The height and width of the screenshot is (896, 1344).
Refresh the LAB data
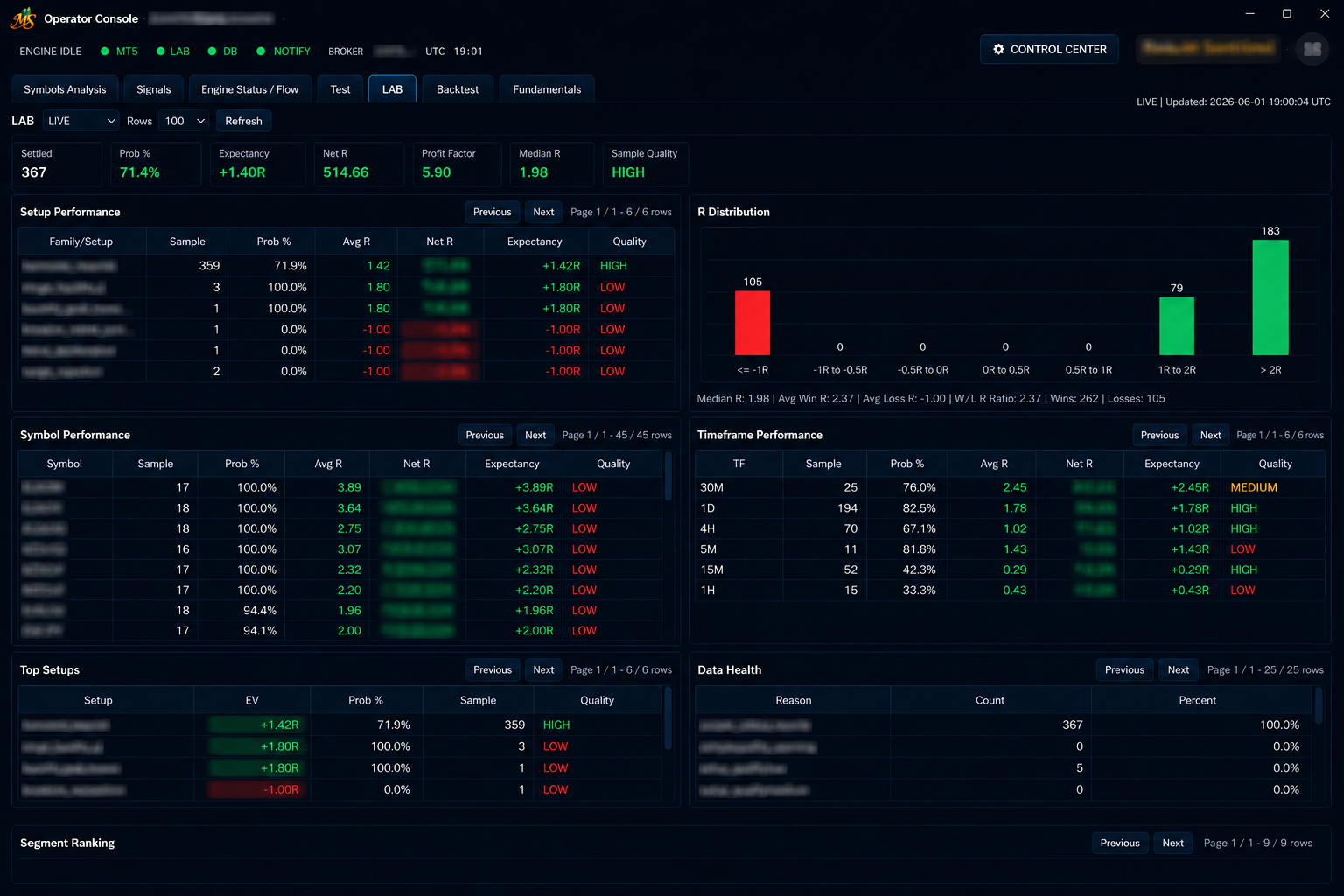pyautogui.click(x=243, y=121)
